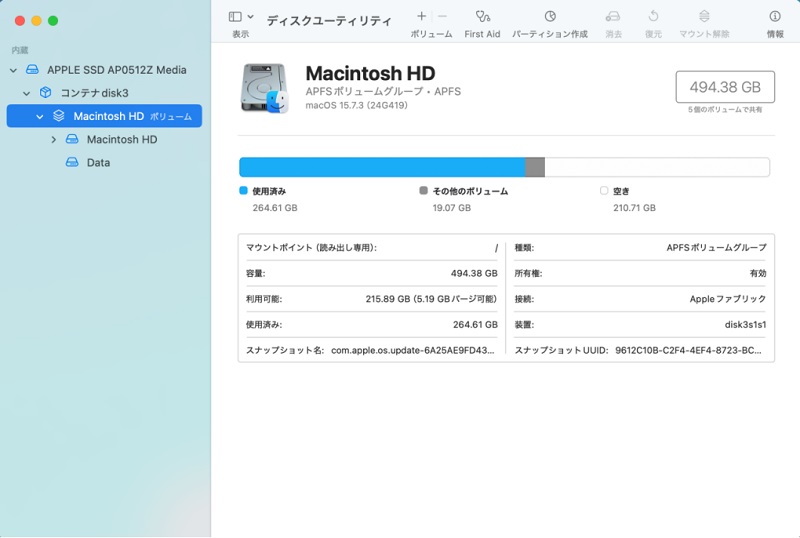The width and height of the screenshot is (800, 538).
Task: Collapse the APPLE SSD AP0512Z Media tree
Action: click(13, 70)
